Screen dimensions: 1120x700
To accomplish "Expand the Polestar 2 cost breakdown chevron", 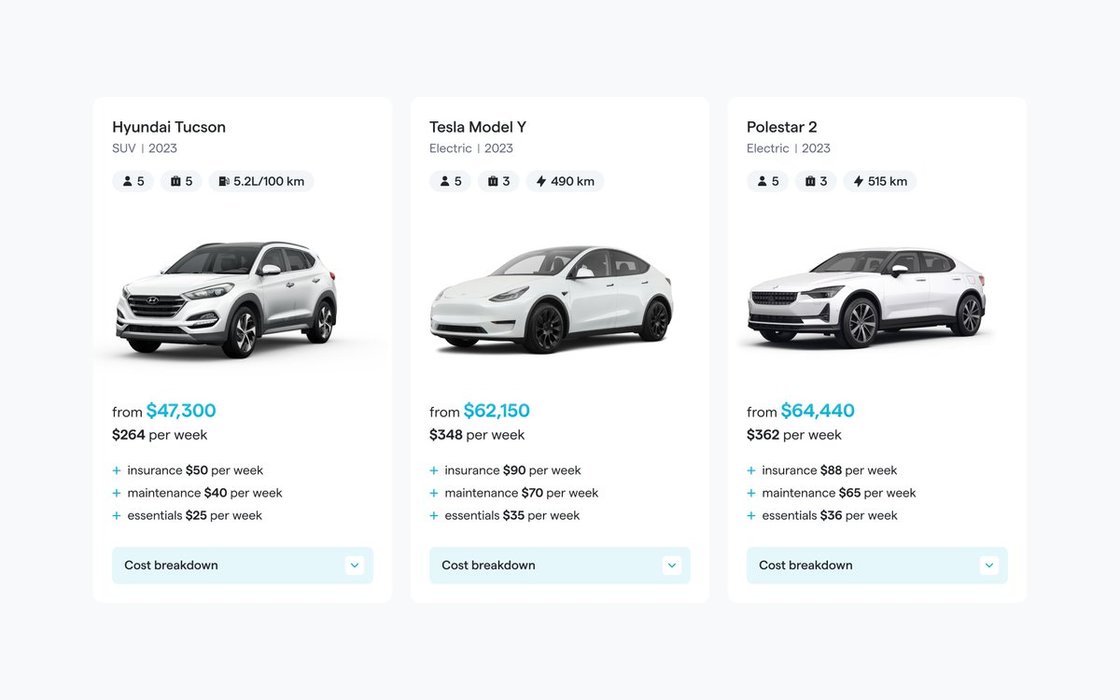I will click(989, 565).
